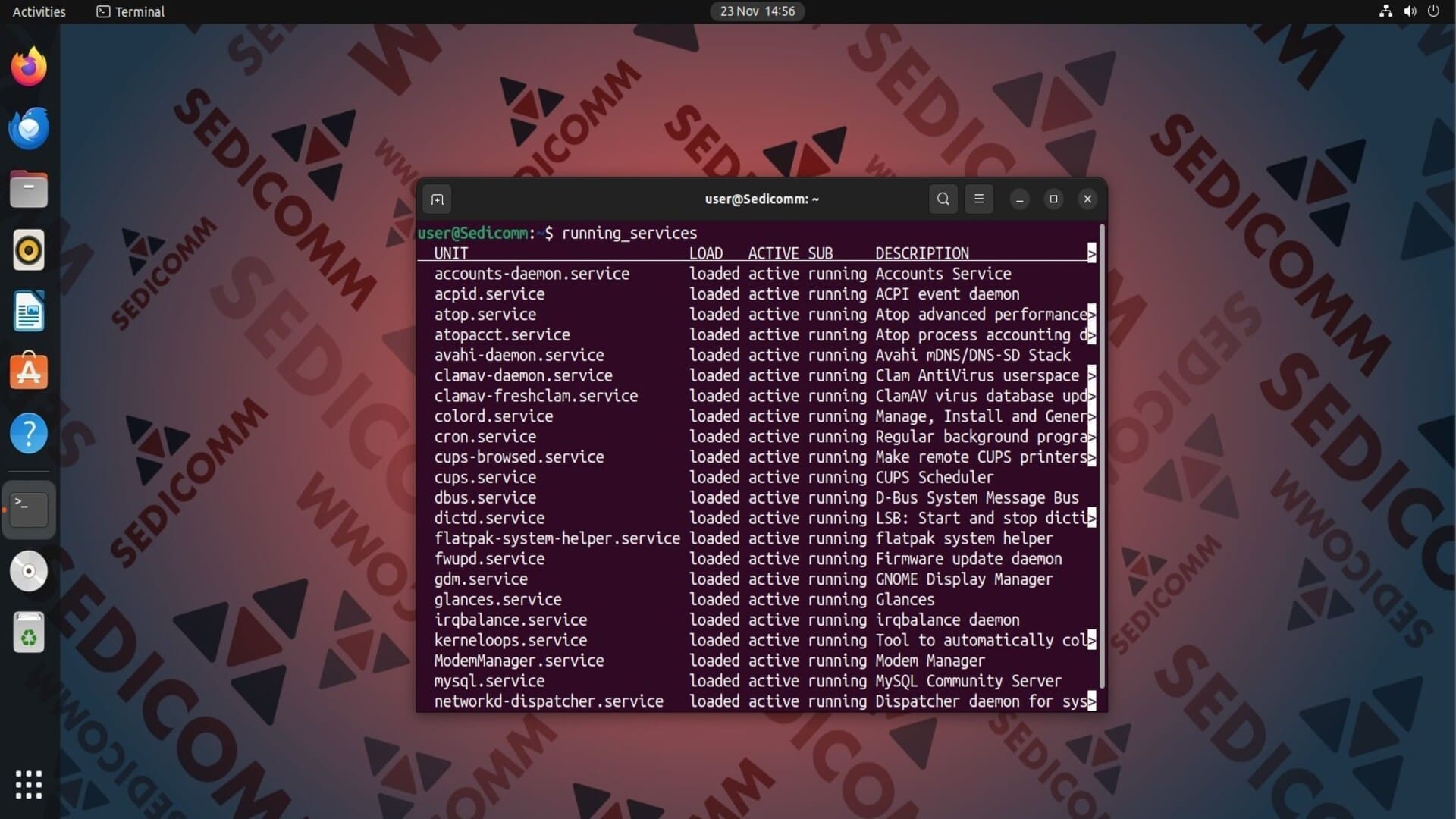1456x819 pixels.
Task: Click the ACTIVE column header
Action: click(x=773, y=253)
